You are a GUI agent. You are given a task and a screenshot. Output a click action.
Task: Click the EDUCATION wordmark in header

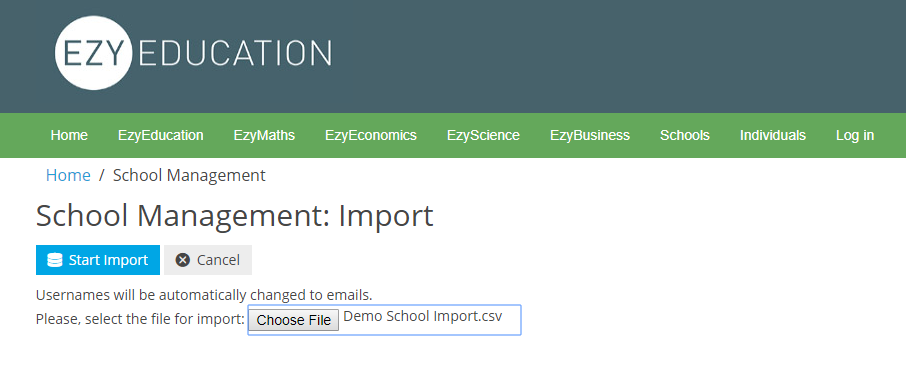pyautogui.click(x=235, y=53)
